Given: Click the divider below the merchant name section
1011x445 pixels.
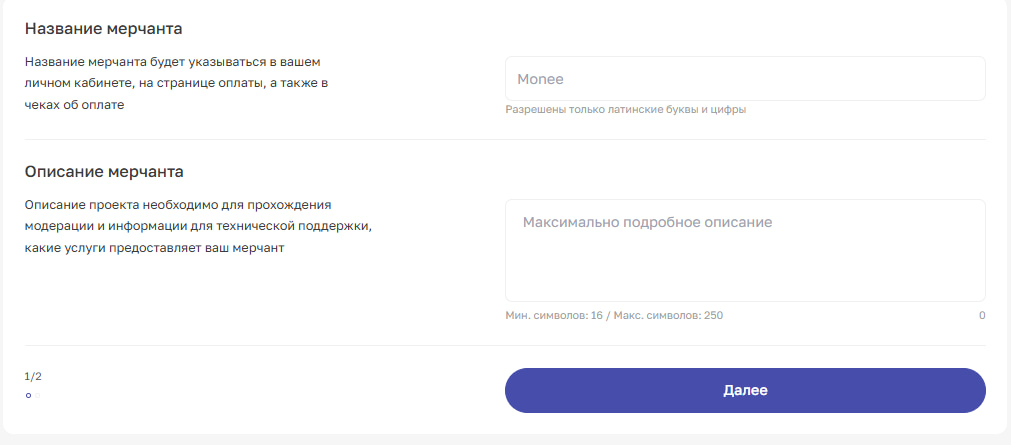Looking at the screenshot, I should pyautogui.click(x=505, y=139).
